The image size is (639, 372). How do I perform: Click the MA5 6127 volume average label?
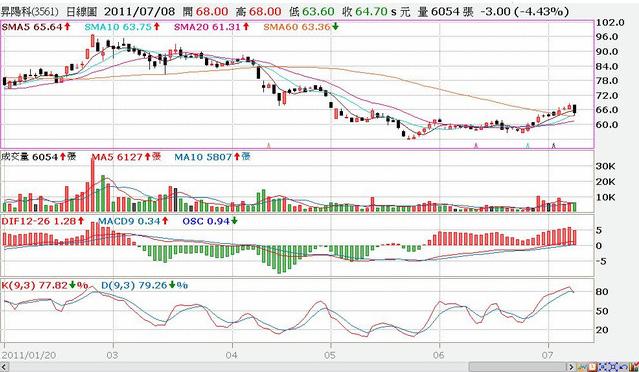pos(126,156)
